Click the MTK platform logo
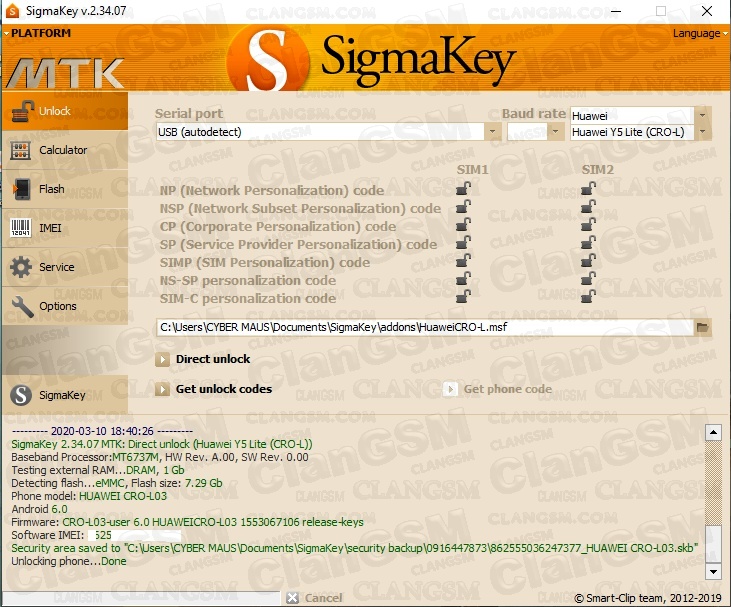This screenshot has height=607, width=731. (65, 73)
